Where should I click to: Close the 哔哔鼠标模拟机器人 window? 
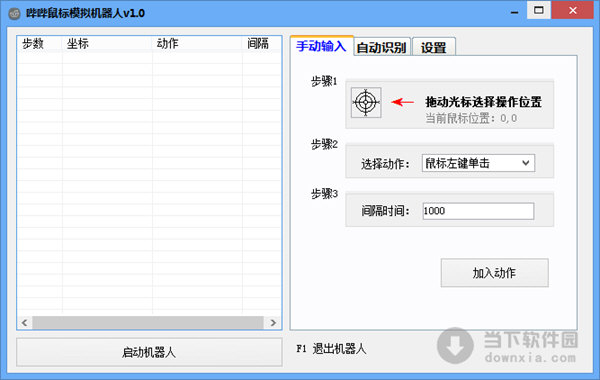coord(572,10)
